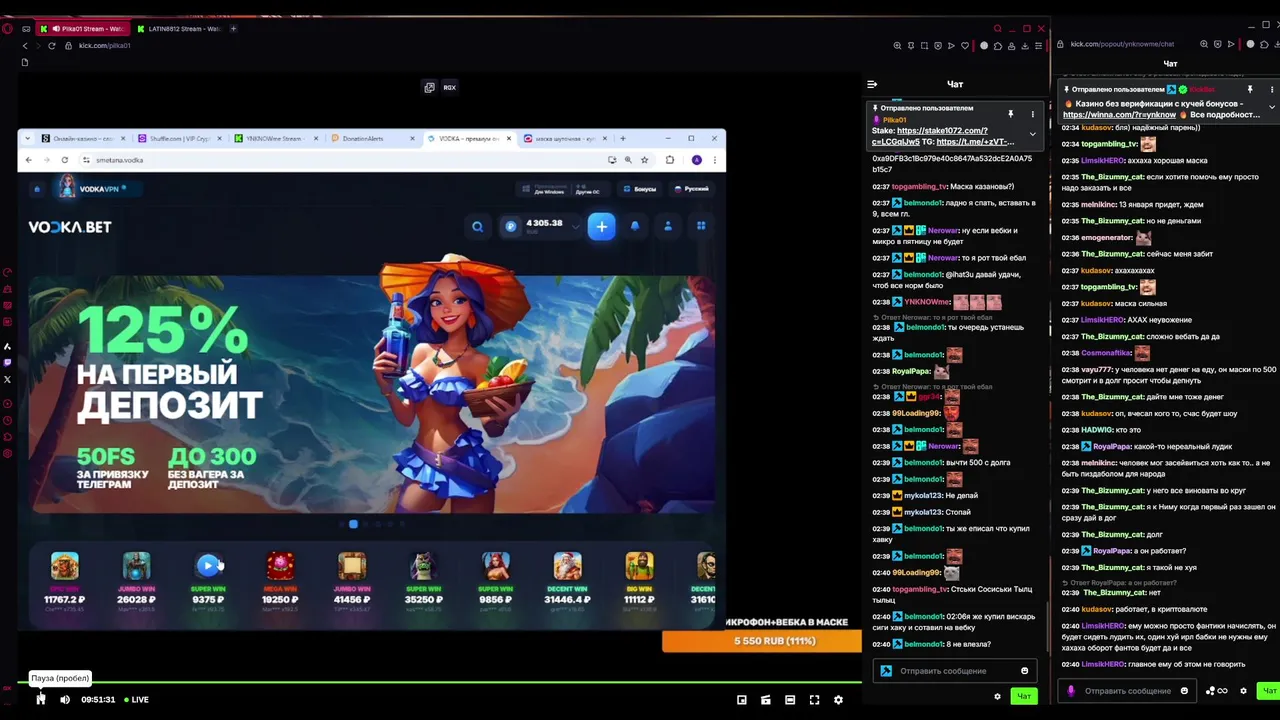Open pinned message options in the popout chat
The height and width of the screenshot is (720, 1280).
point(1272,89)
